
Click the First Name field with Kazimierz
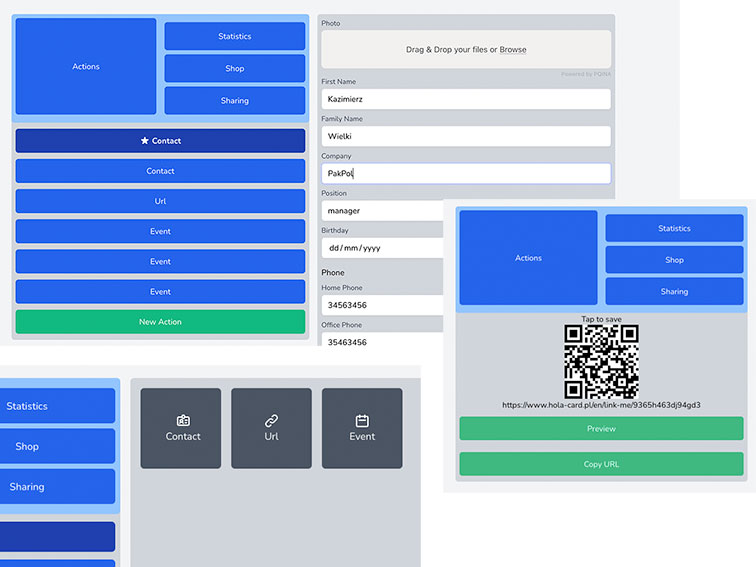pyautogui.click(x=465, y=99)
